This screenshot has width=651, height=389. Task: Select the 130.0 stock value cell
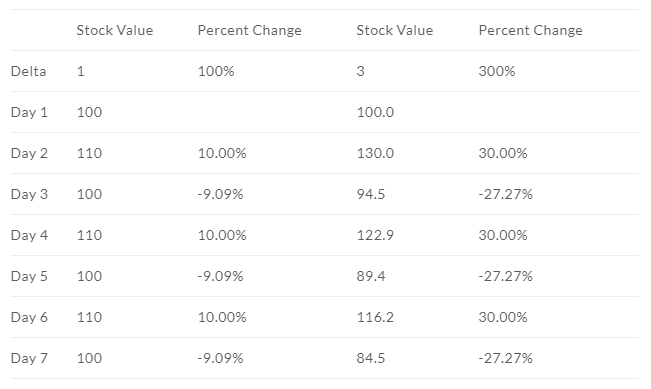[375, 153]
